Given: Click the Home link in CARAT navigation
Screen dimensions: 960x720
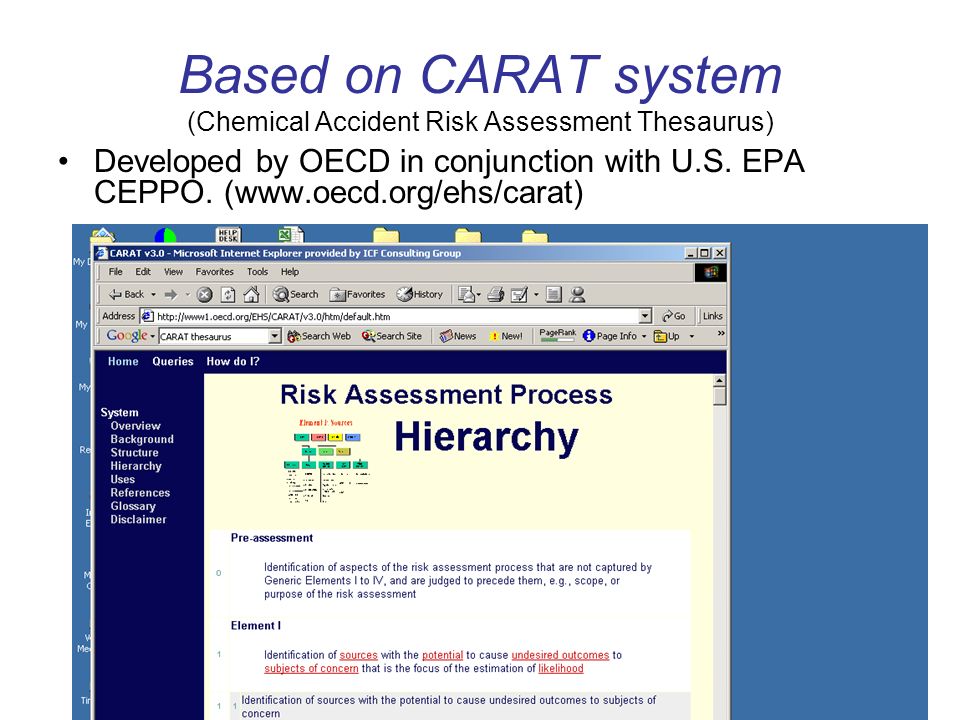Looking at the screenshot, I should [x=123, y=361].
